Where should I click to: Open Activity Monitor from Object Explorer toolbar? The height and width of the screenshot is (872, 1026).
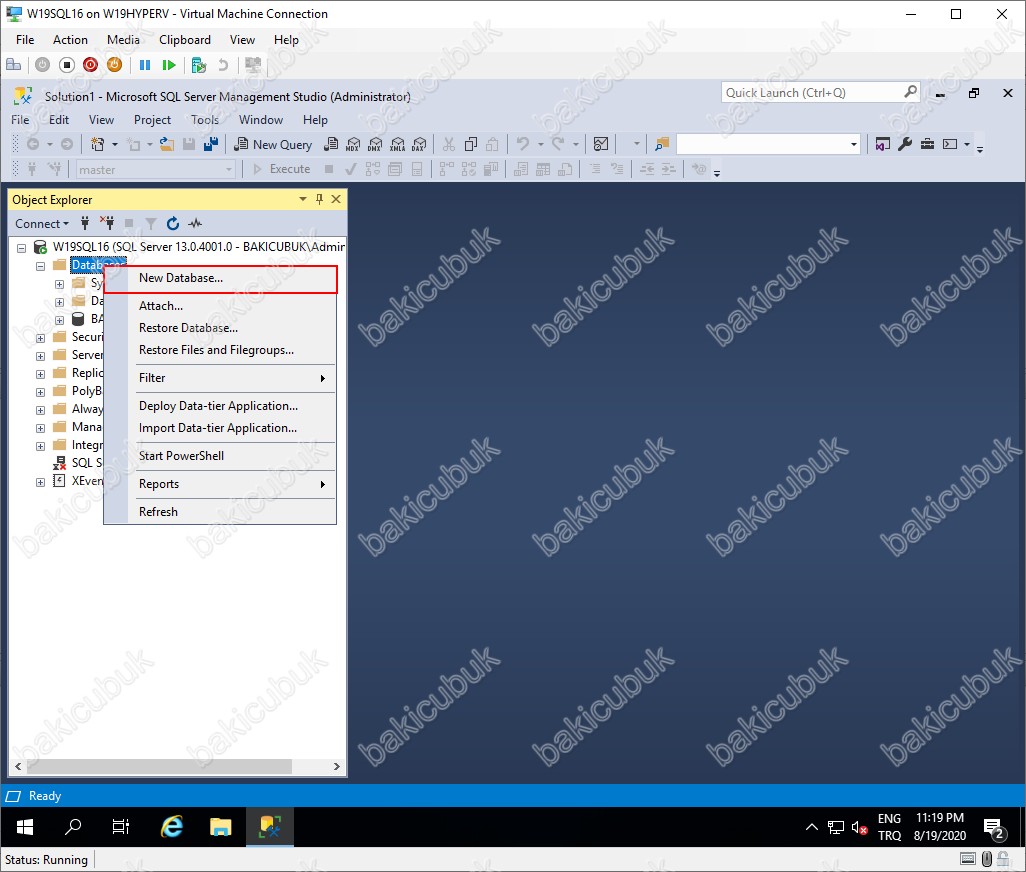(195, 224)
